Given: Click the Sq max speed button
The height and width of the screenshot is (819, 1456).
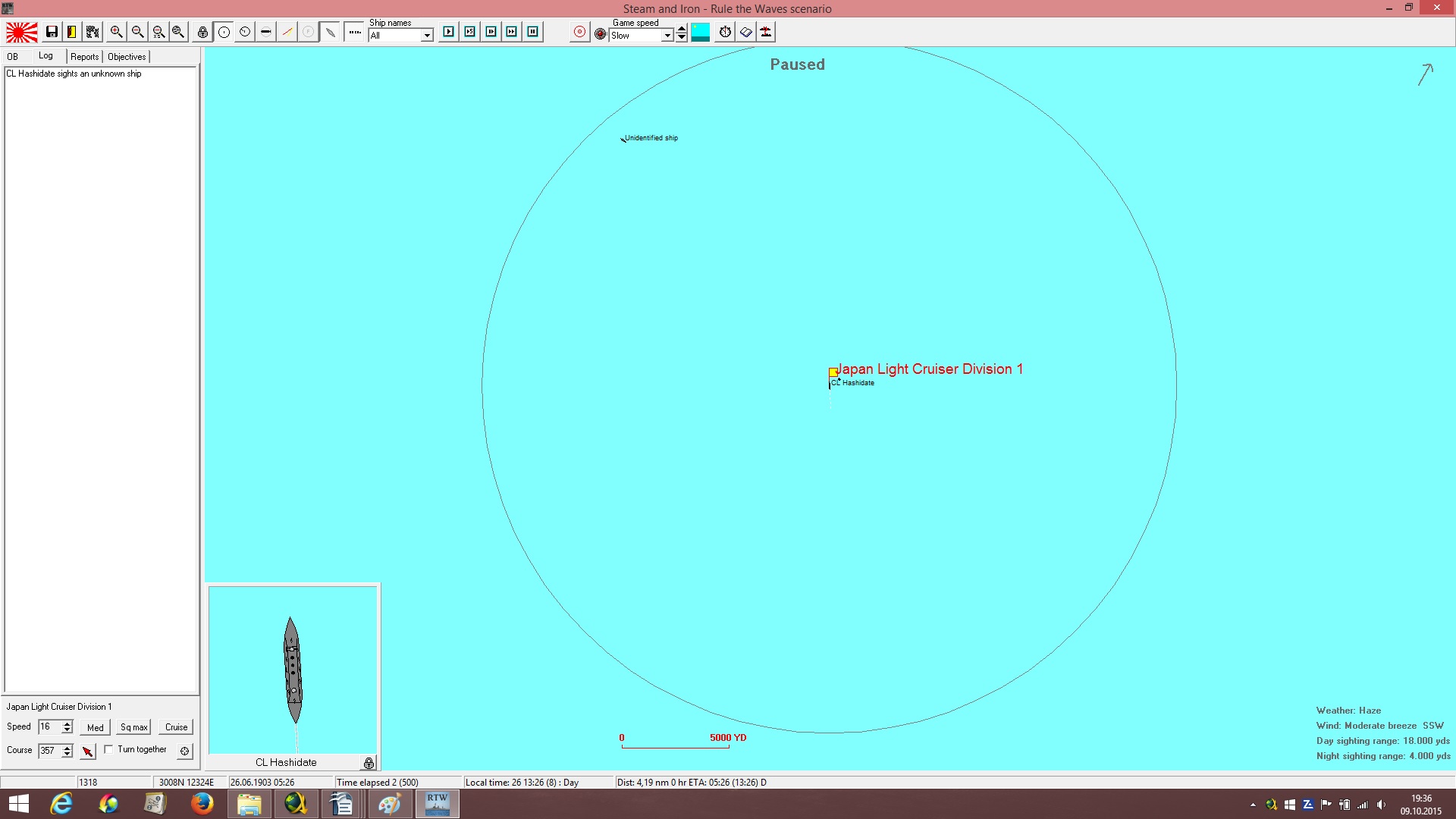Looking at the screenshot, I should click(x=134, y=727).
